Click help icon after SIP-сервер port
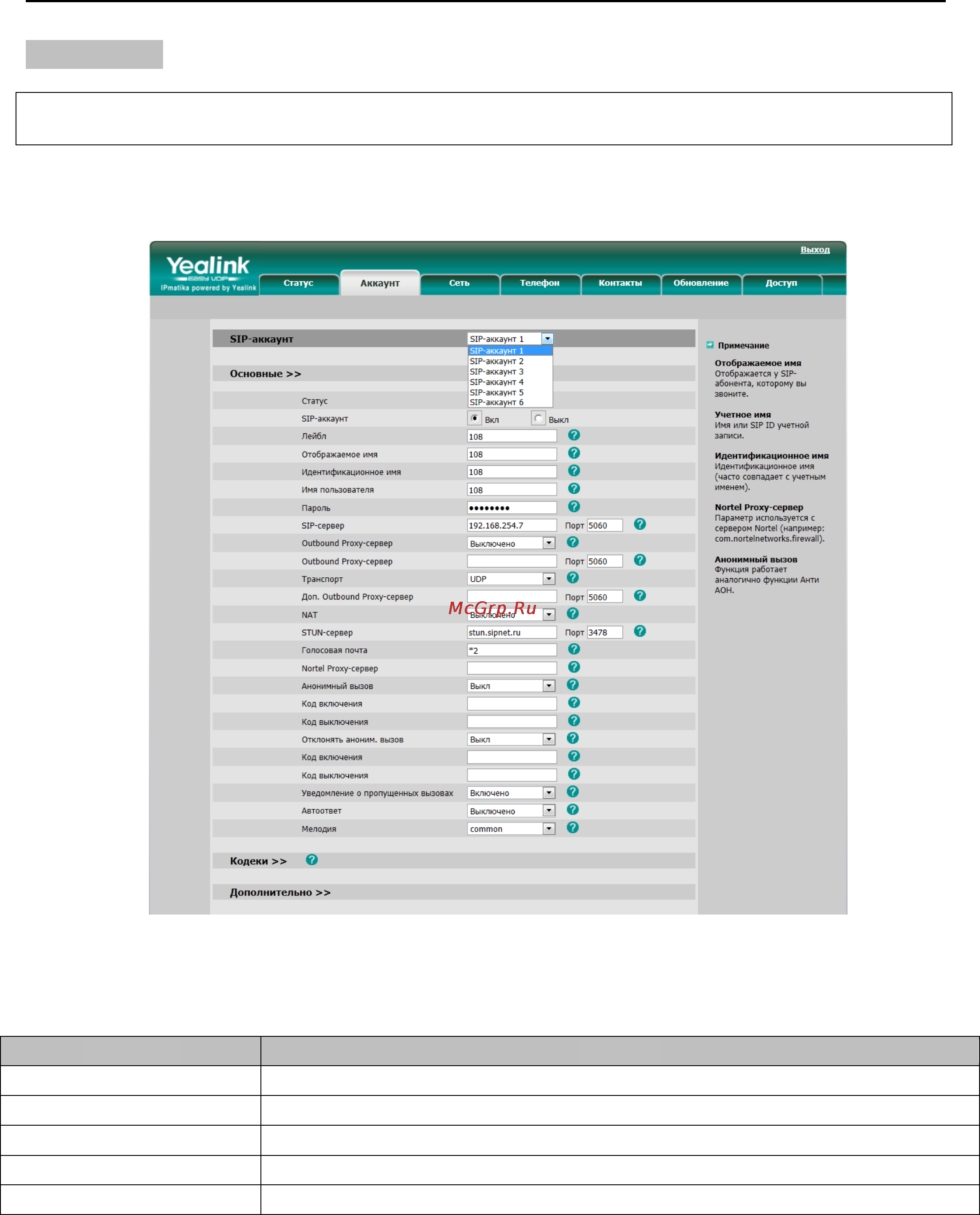The width and height of the screenshot is (980, 1215). 640,524
